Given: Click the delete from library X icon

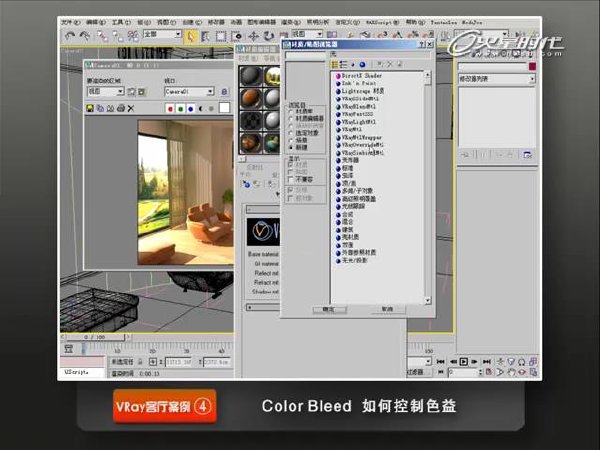Looking at the screenshot, I should [390, 64].
